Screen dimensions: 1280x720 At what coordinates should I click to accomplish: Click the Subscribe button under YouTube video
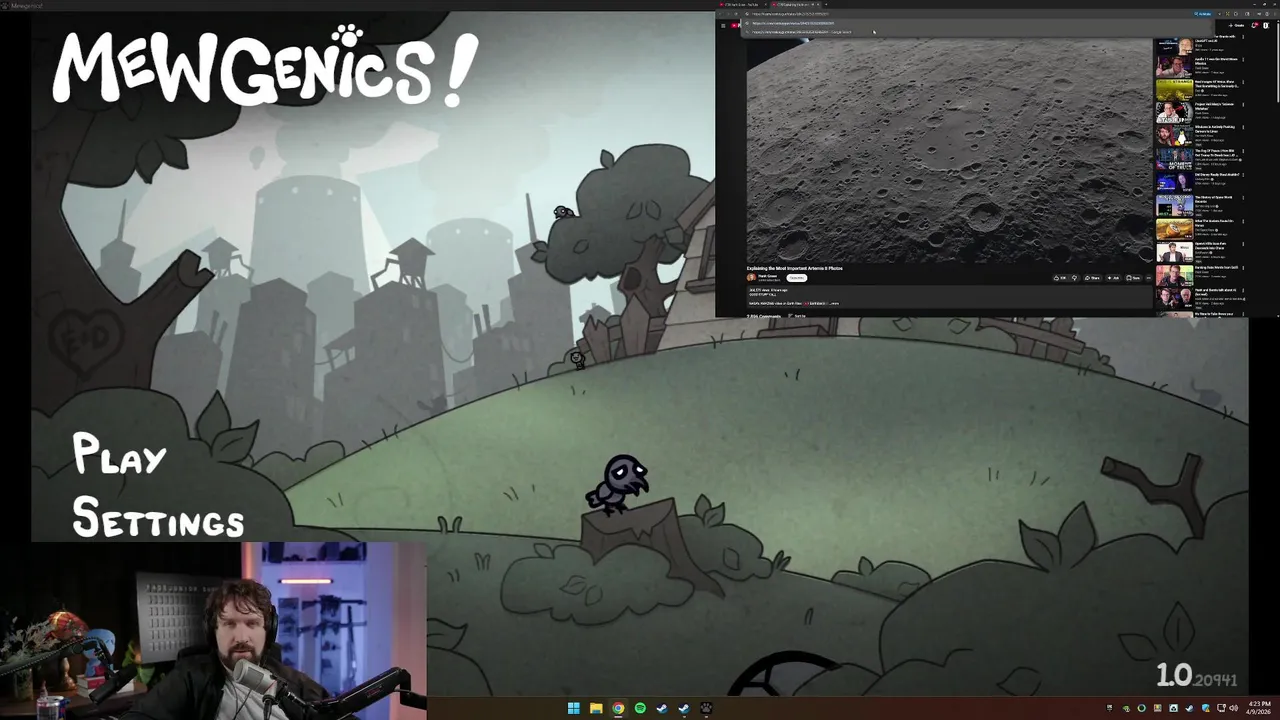[797, 278]
